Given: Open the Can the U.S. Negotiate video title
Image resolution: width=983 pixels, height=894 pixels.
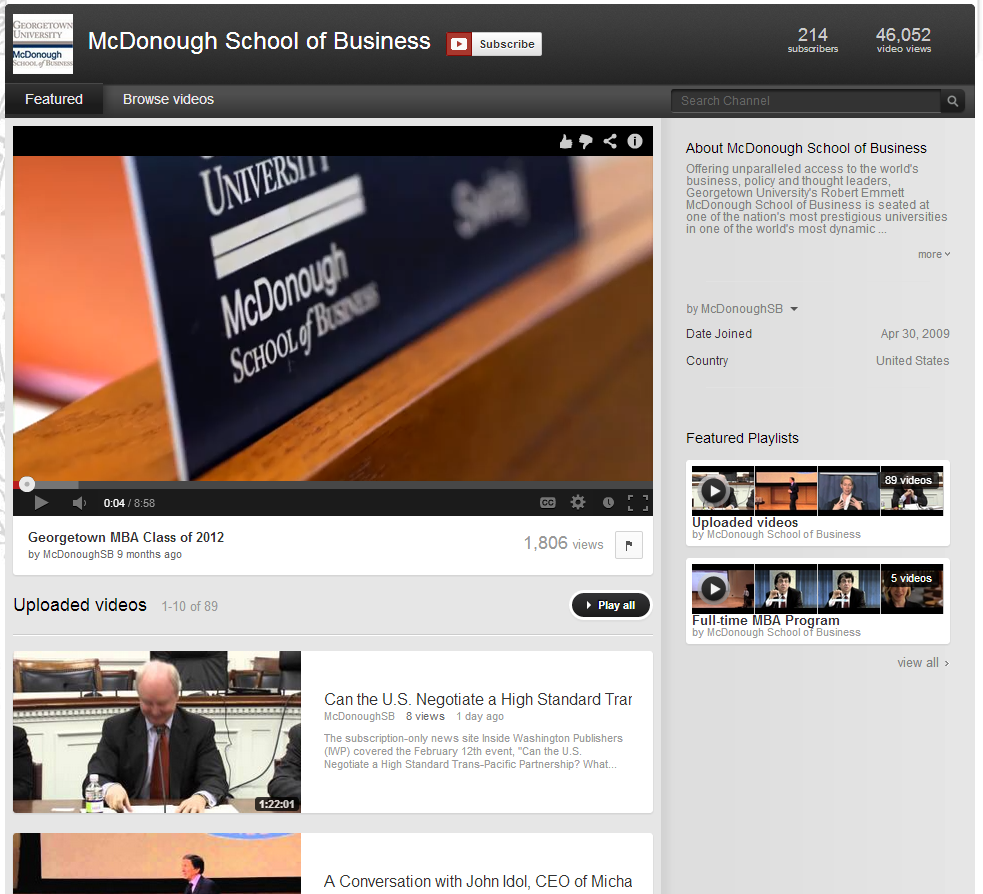Looking at the screenshot, I should [478, 699].
